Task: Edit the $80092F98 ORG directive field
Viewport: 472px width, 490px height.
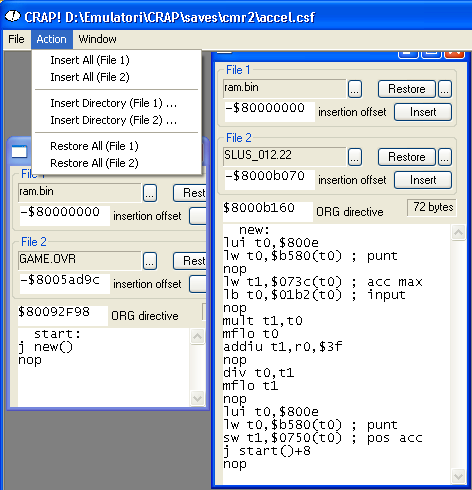Action: (x=63, y=315)
